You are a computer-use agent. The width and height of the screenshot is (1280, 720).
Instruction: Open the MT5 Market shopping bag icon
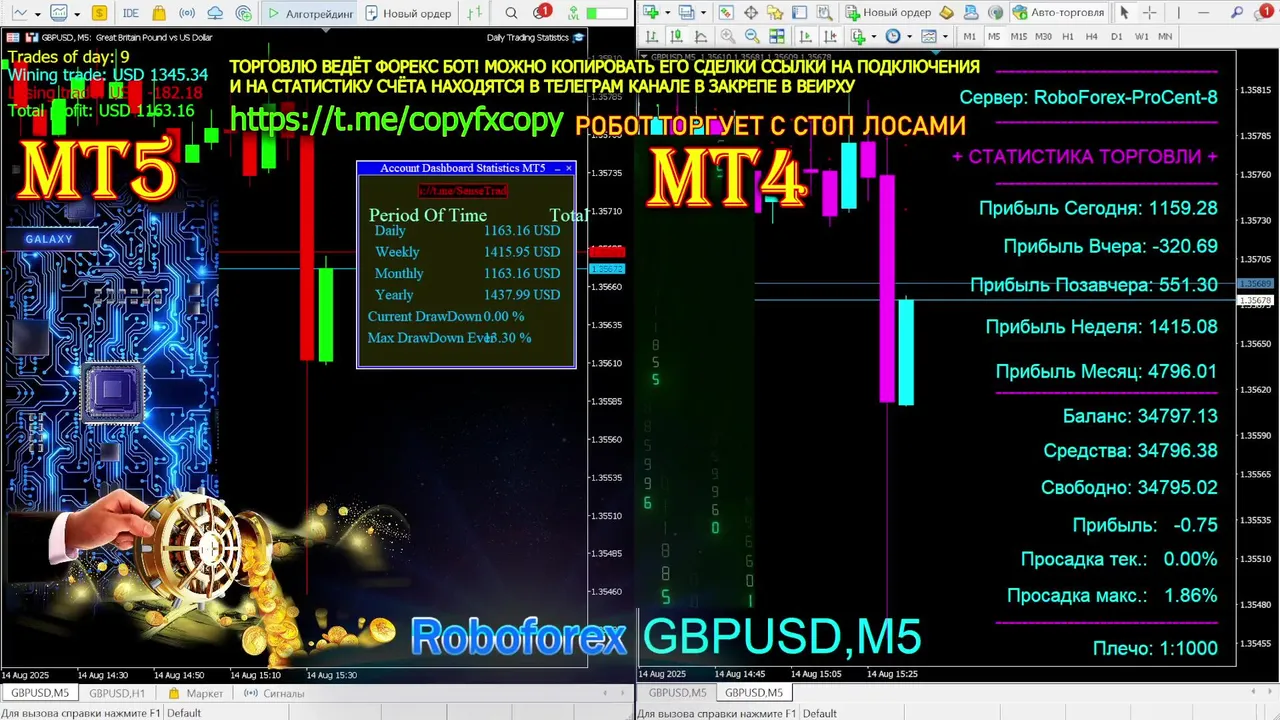(x=159, y=13)
